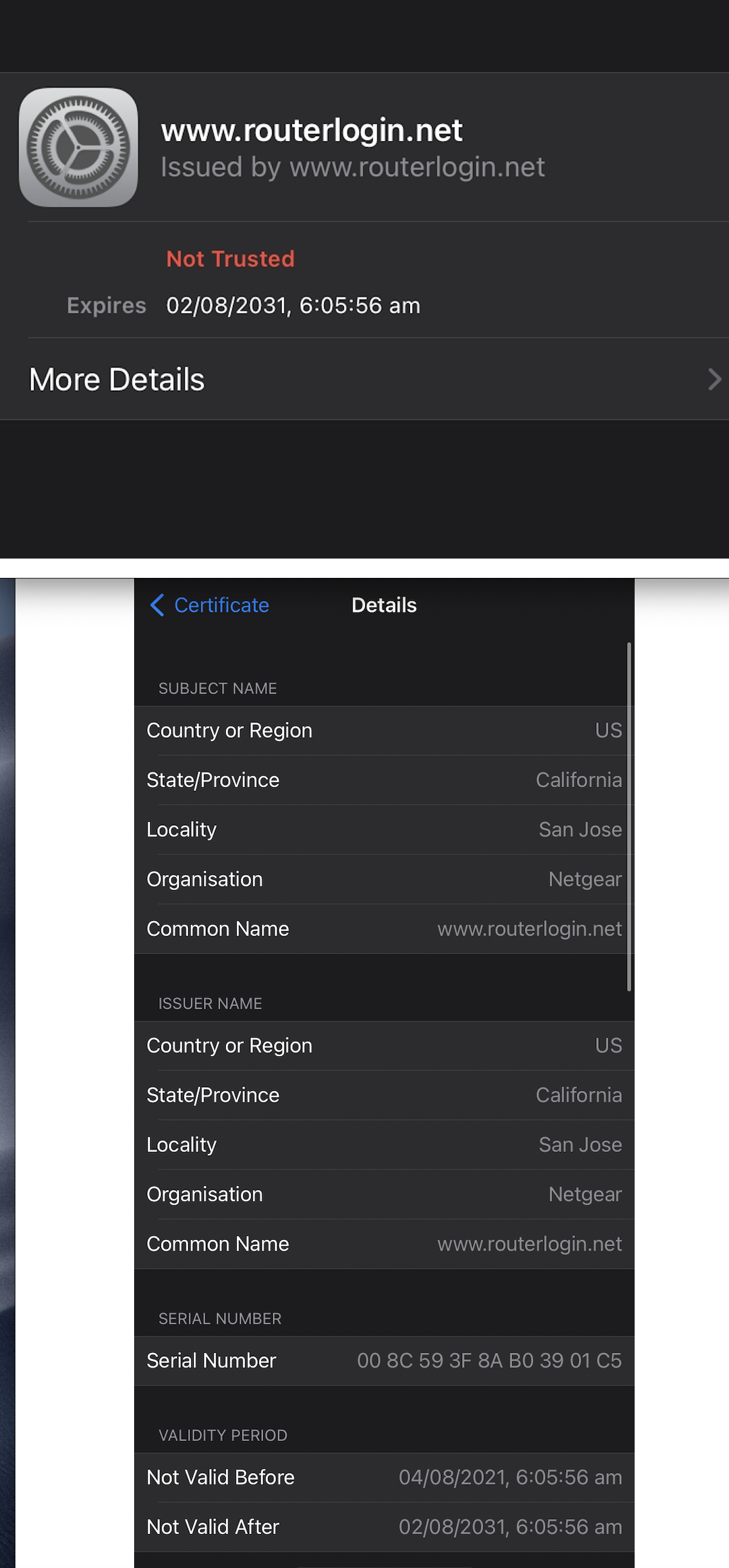Select the Serial Number row

384,1361
